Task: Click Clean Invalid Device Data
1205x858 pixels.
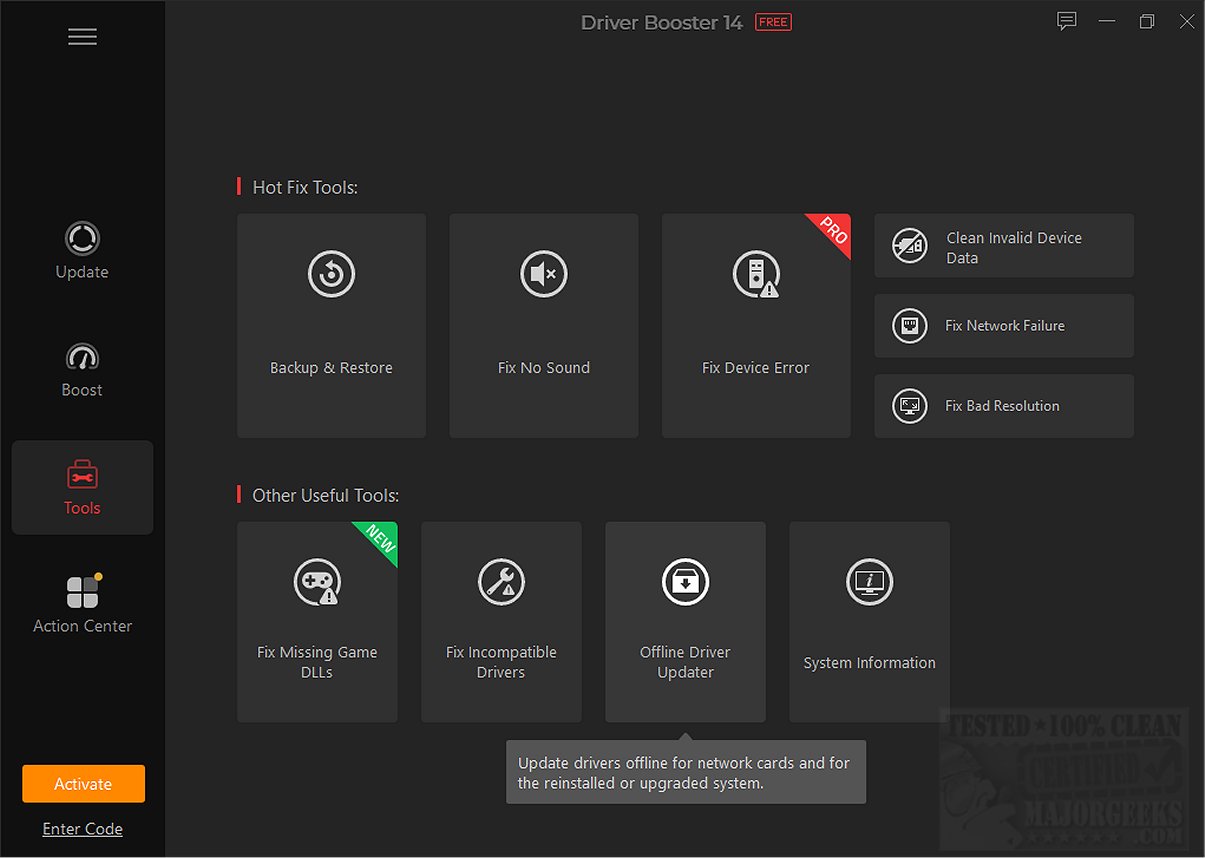Action: 1004,246
